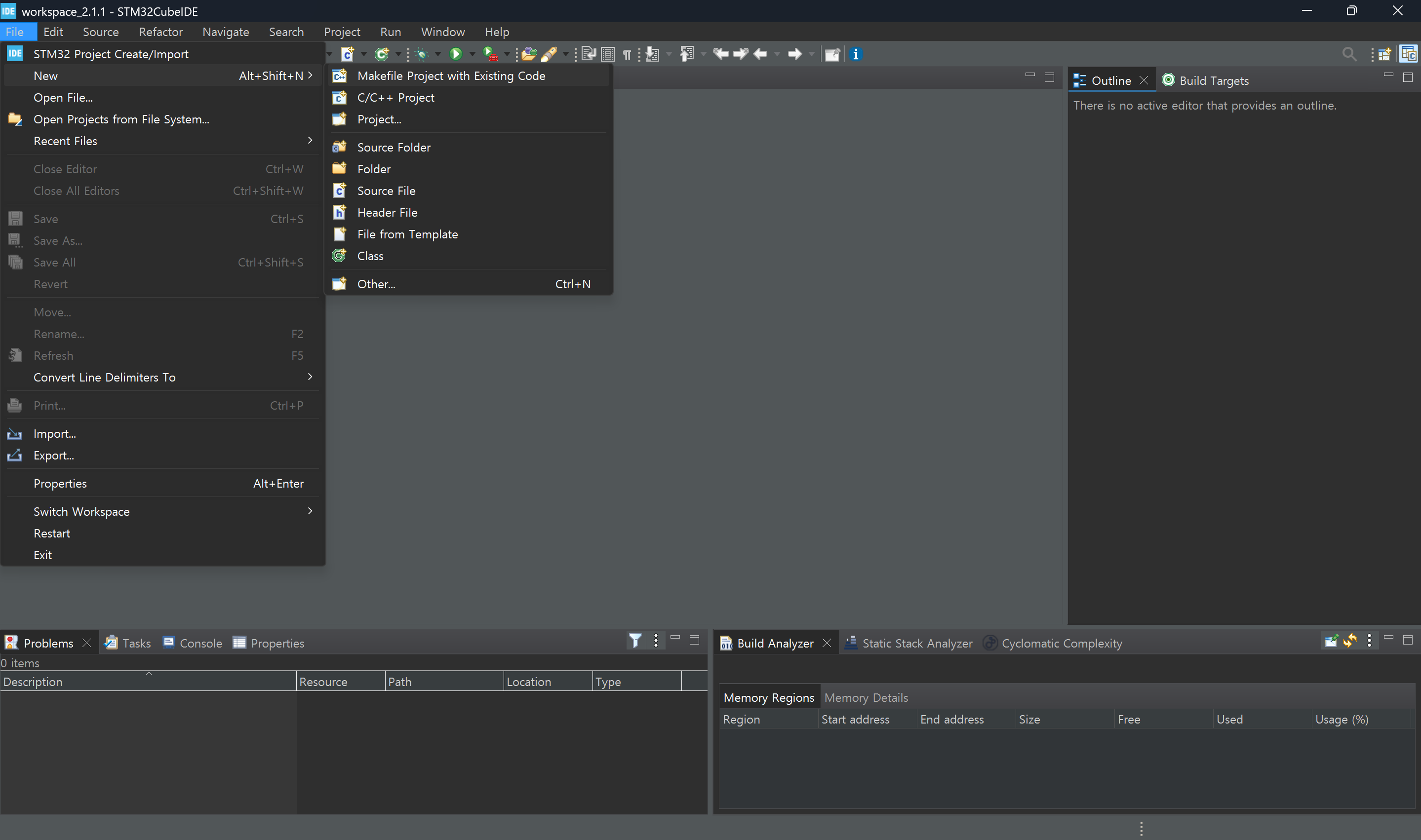Screen dimensions: 1421x840
Task: Select Makefile Project with Existing Code
Action: pyautogui.click(x=468, y=76)
